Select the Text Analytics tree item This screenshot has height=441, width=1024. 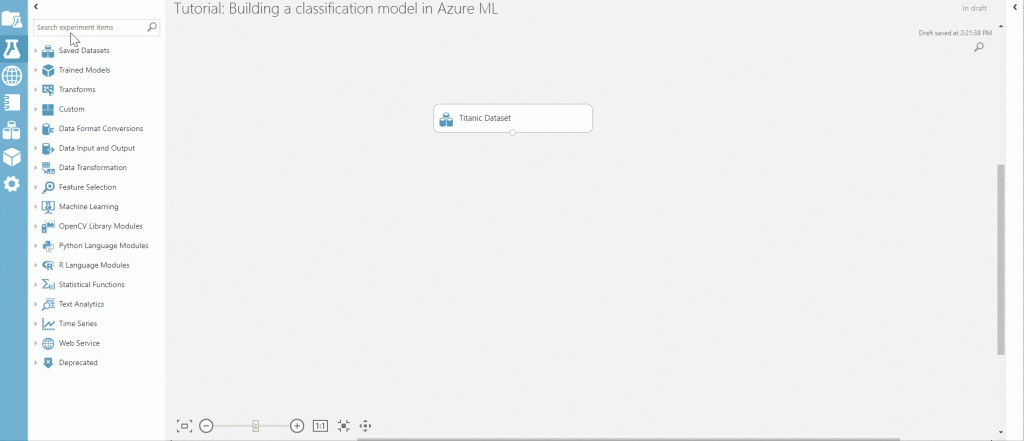click(x=81, y=304)
